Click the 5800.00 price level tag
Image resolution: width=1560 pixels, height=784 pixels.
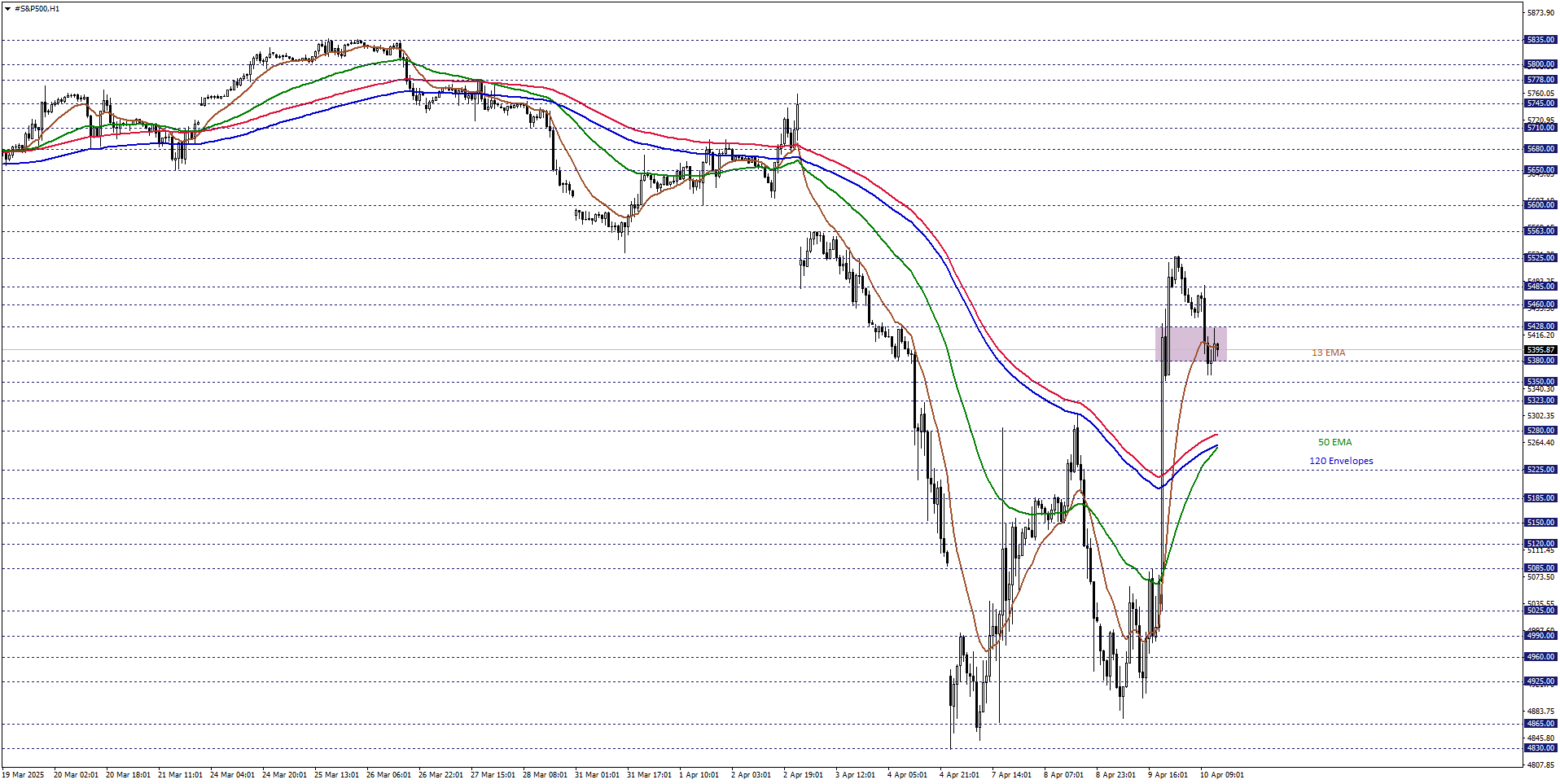pyautogui.click(x=1540, y=64)
